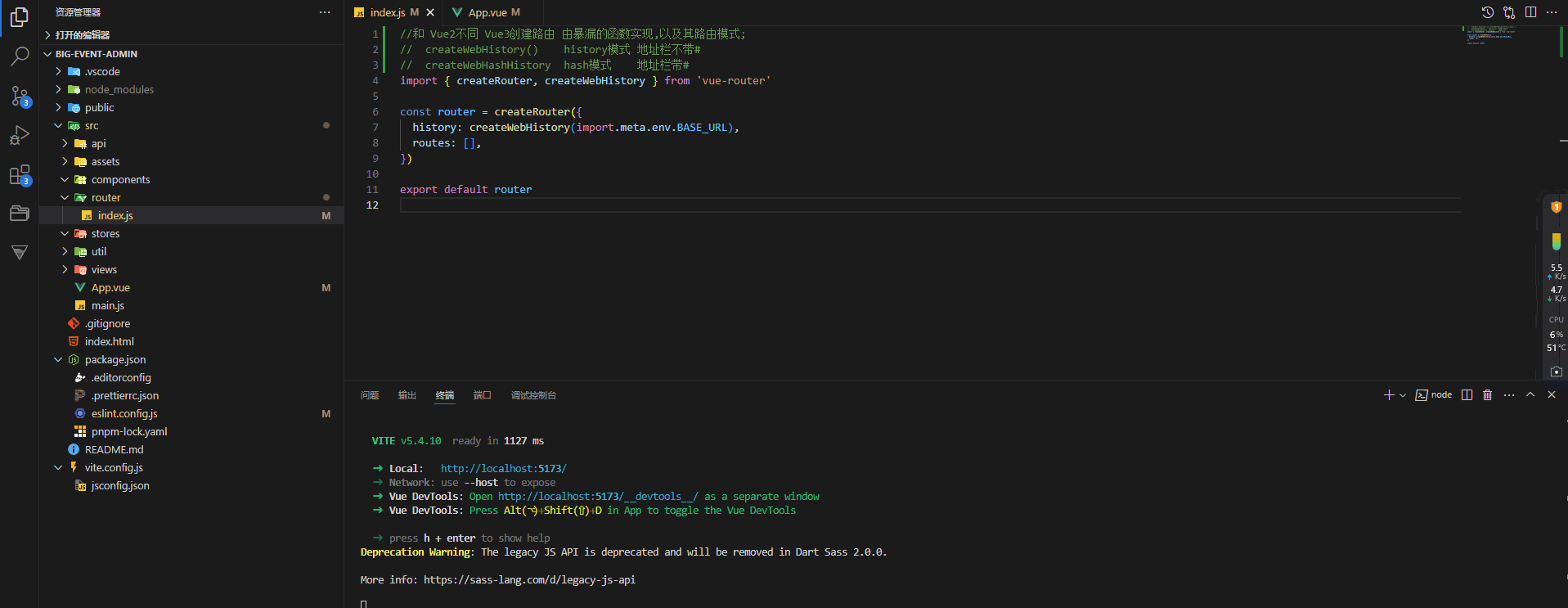1568x608 pixels.
Task: Open the Search view in activity bar
Action: (x=20, y=56)
